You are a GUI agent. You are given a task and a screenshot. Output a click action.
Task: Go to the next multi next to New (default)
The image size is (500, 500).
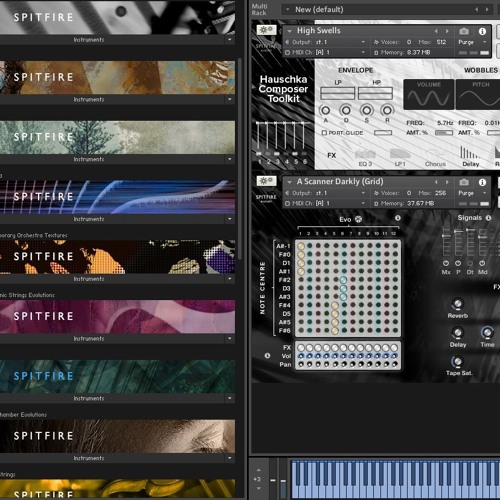pos(487,10)
